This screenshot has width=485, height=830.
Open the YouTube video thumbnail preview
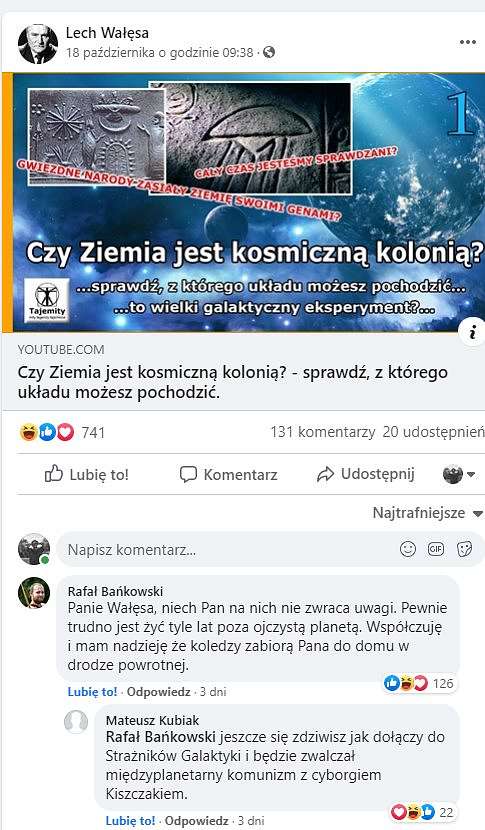click(x=246, y=203)
